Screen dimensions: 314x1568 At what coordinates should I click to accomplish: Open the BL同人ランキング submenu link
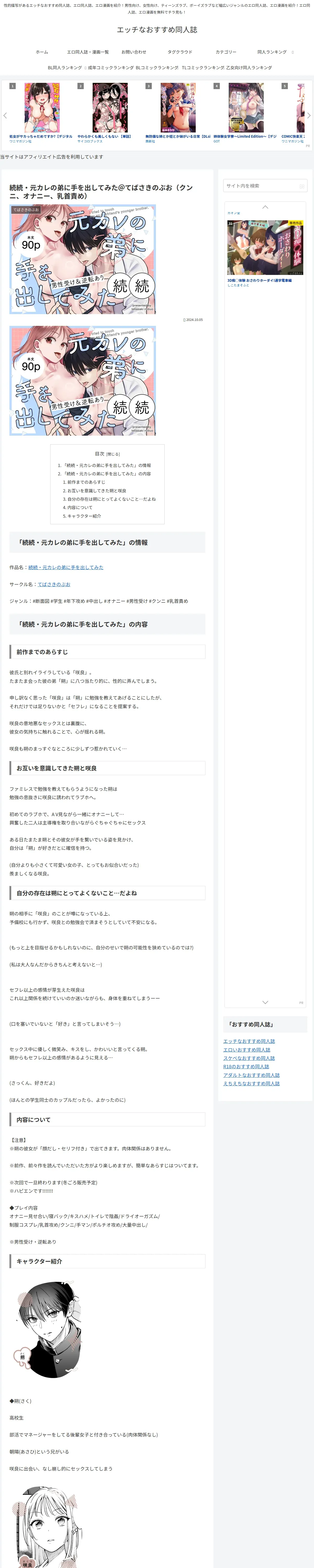coord(65,68)
